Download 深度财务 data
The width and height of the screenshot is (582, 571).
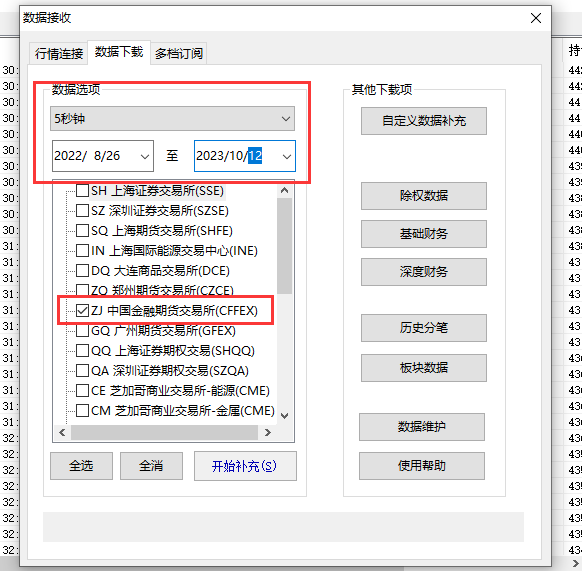[424, 272]
